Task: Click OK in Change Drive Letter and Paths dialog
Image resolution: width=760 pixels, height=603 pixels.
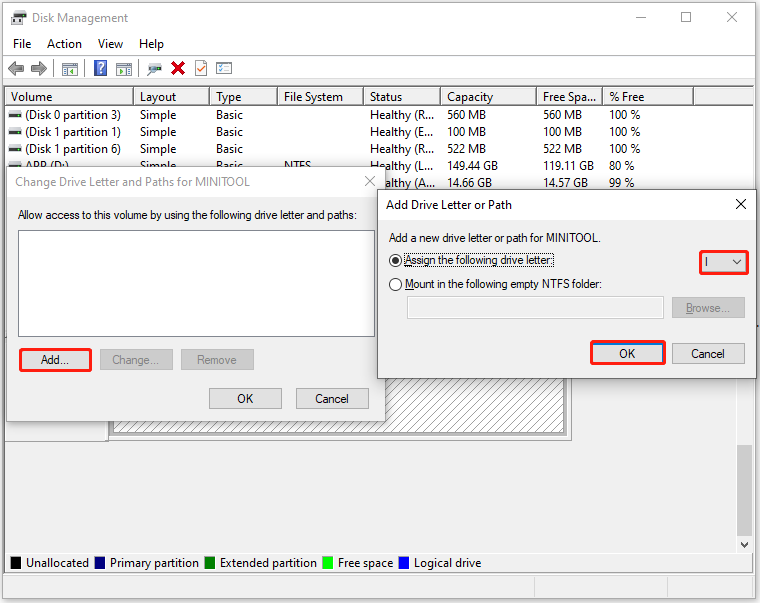Action: [x=245, y=398]
